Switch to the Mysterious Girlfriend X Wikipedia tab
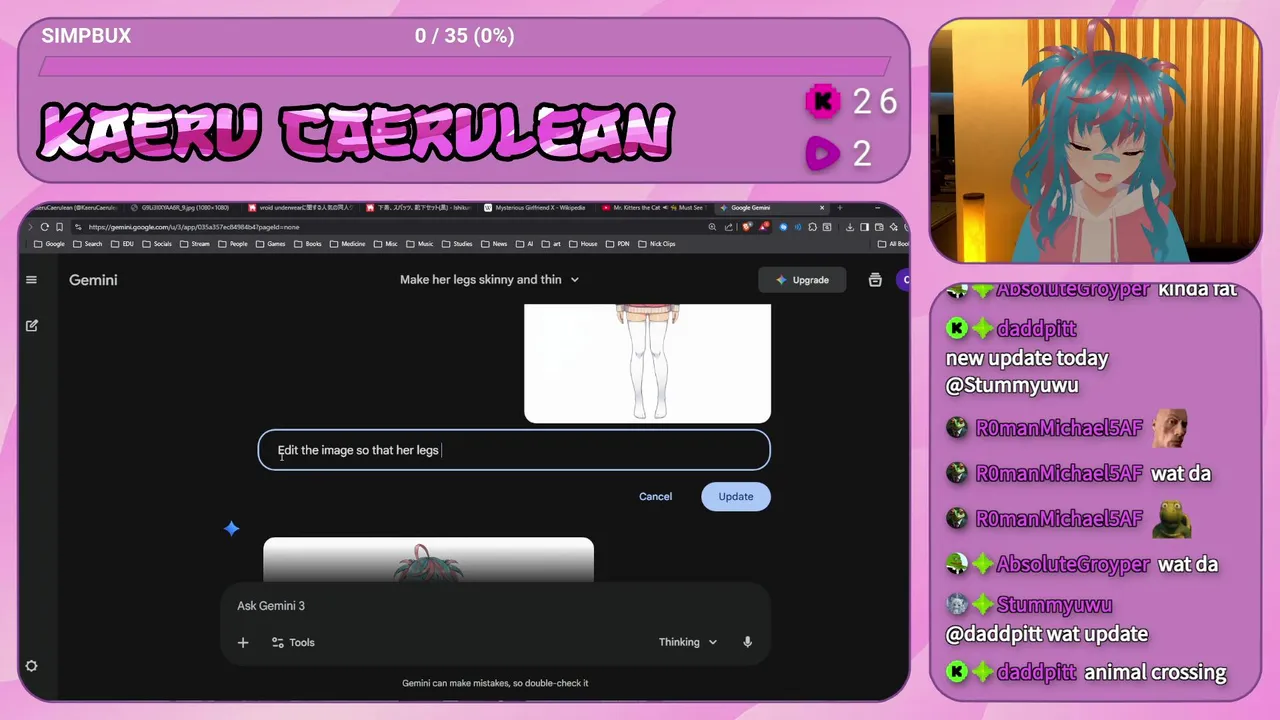1280x720 pixels. [x=535, y=208]
